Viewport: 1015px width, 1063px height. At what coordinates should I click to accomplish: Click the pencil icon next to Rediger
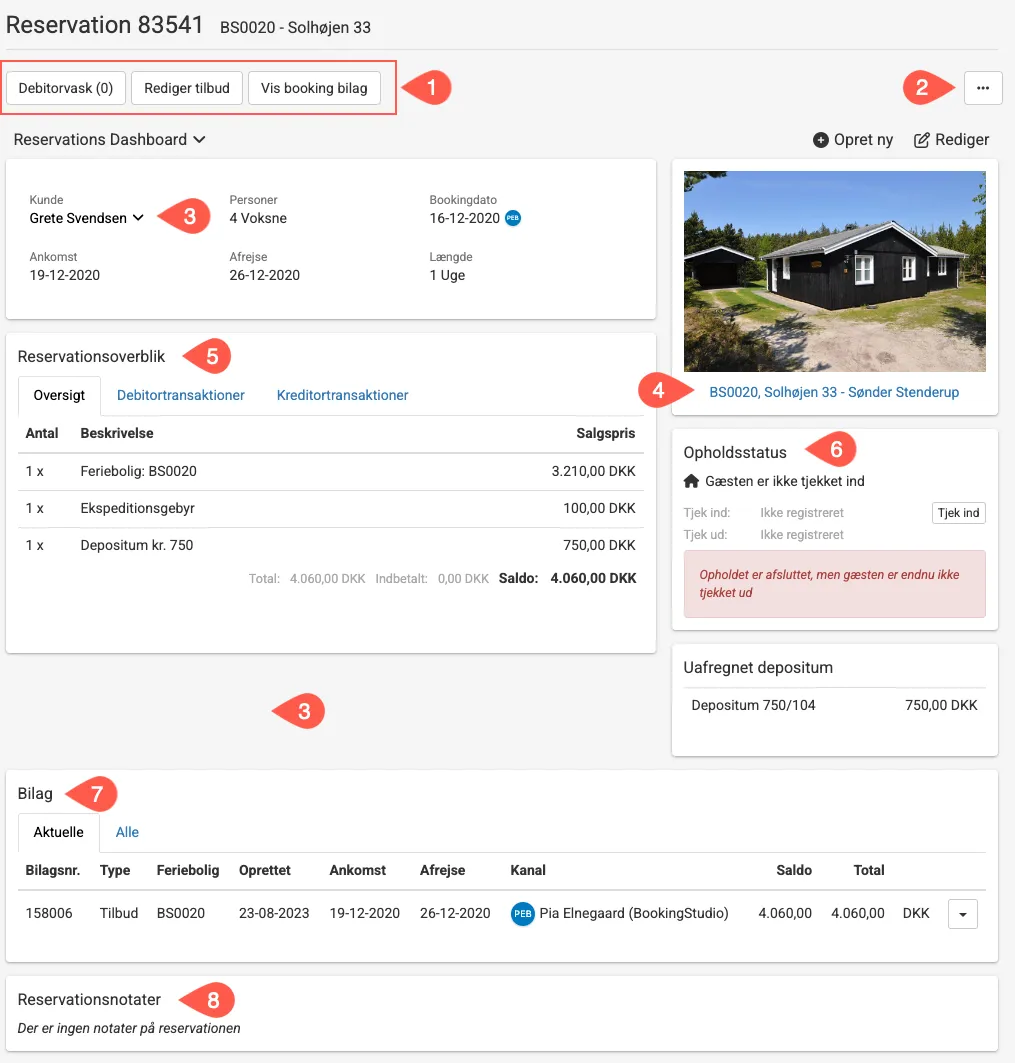(x=921, y=140)
